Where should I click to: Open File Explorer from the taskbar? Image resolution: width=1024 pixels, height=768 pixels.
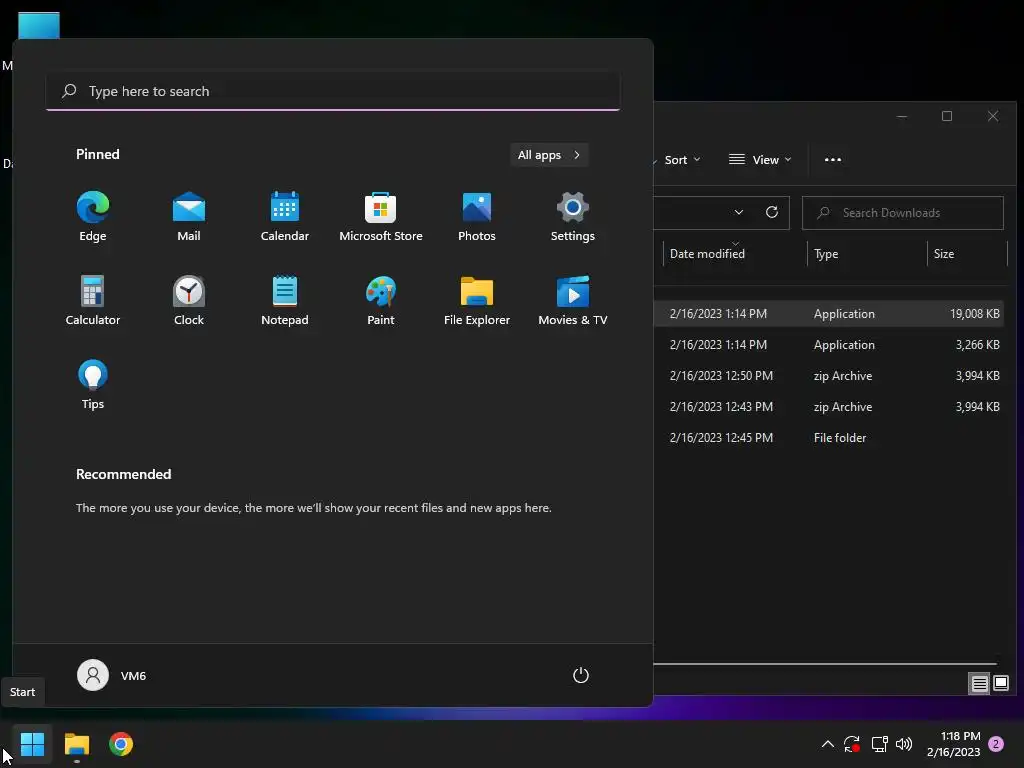[x=76, y=744]
